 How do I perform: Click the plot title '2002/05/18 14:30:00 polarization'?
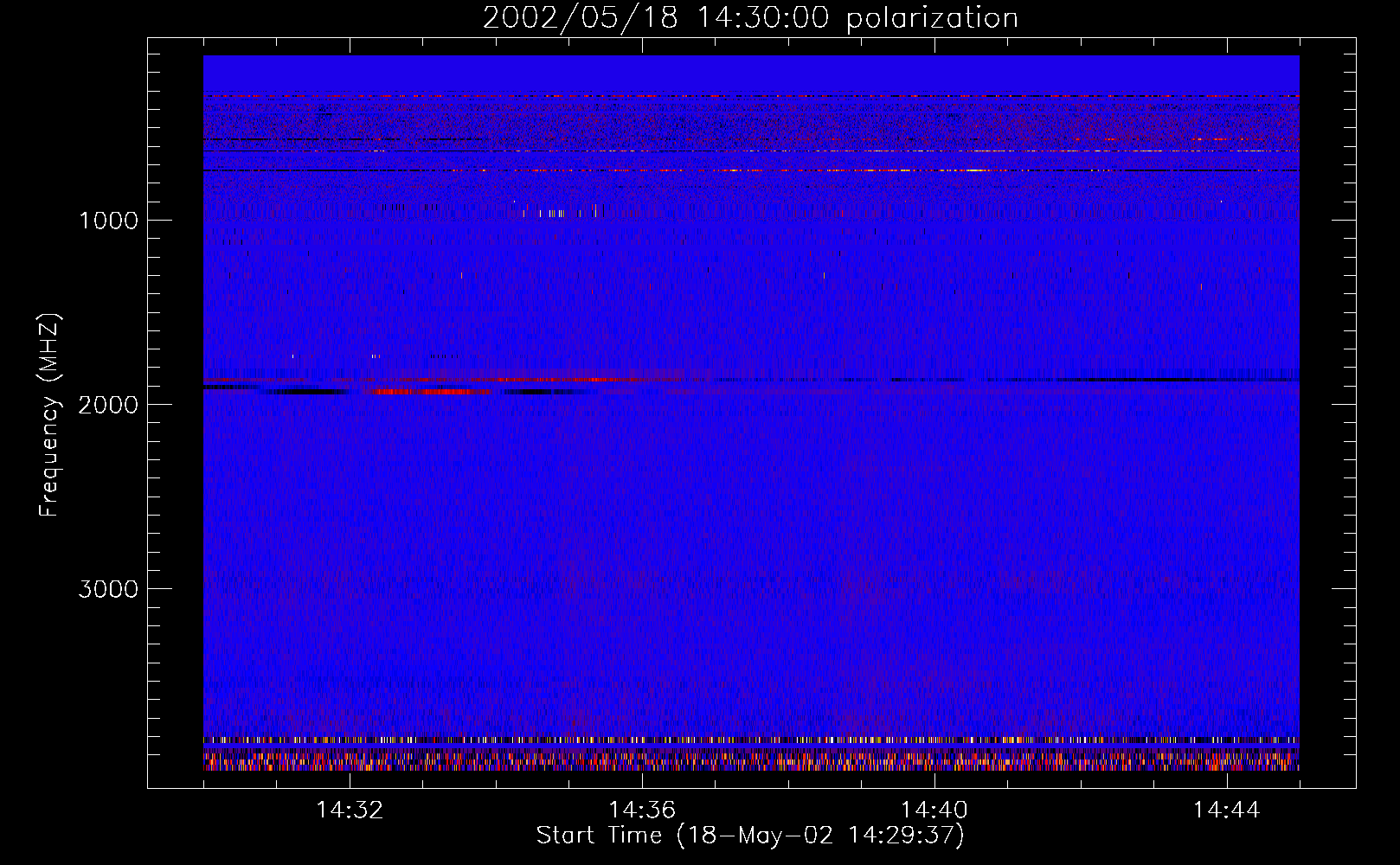click(750, 18)
